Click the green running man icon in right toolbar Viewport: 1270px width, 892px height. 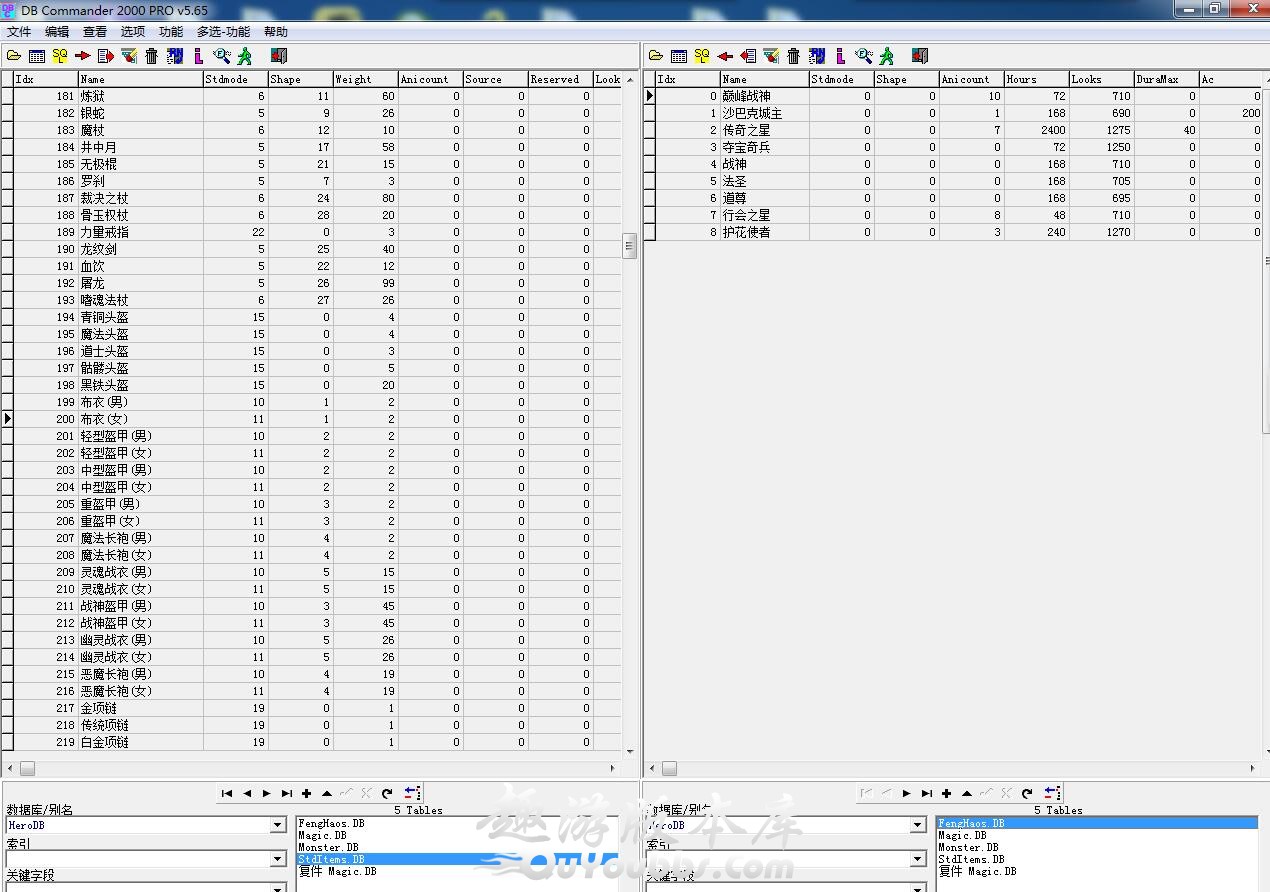tap(886, 56)
